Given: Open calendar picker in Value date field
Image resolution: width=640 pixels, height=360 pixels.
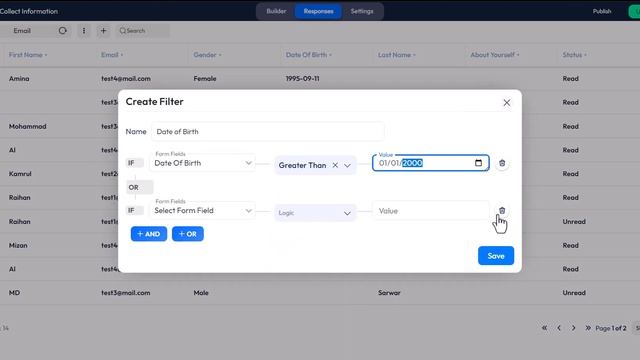Looking at the screenshot, I should point(478,163).
